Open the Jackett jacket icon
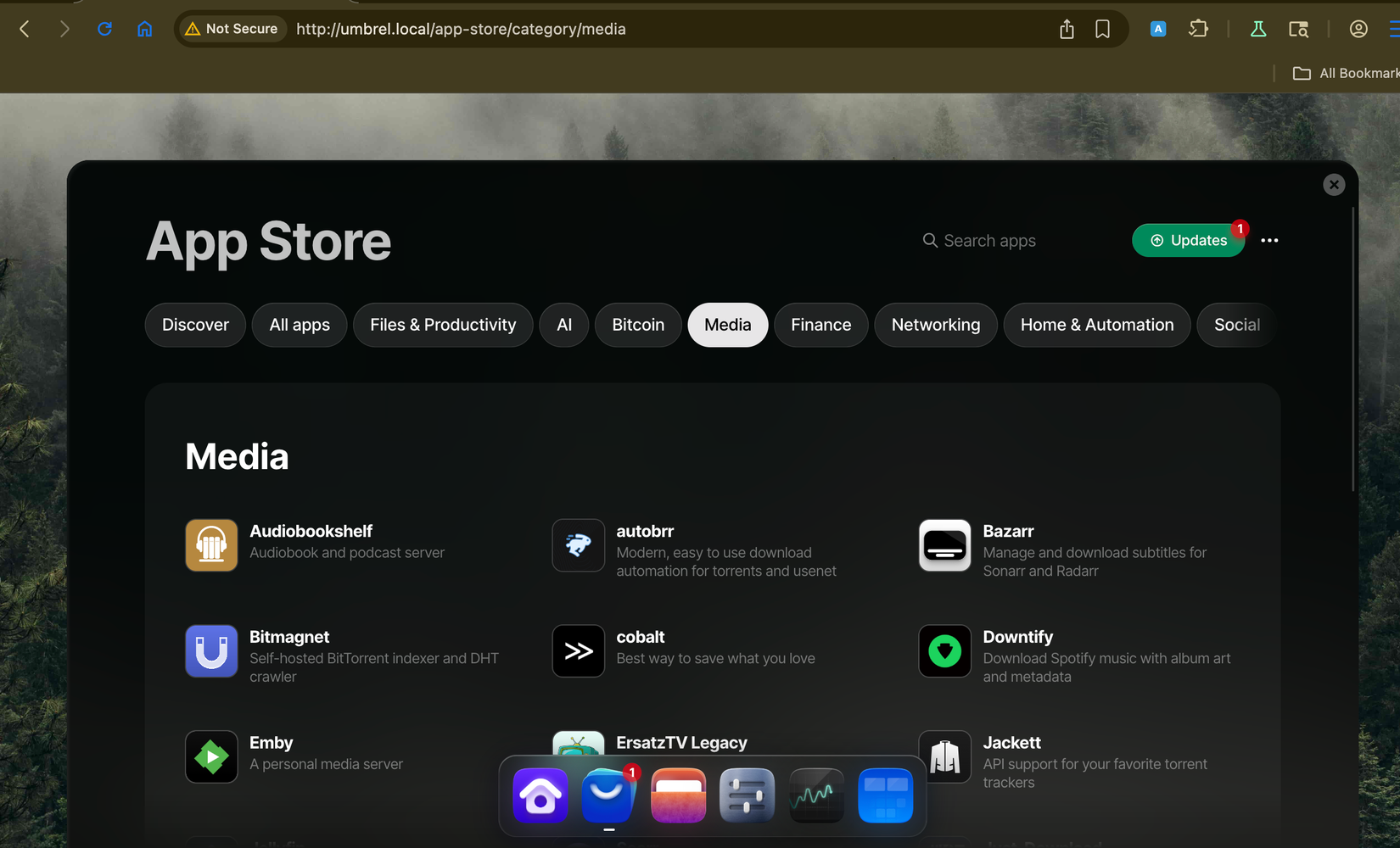The height and width of the screenshot is (848, 1400). tap(945, 756)
